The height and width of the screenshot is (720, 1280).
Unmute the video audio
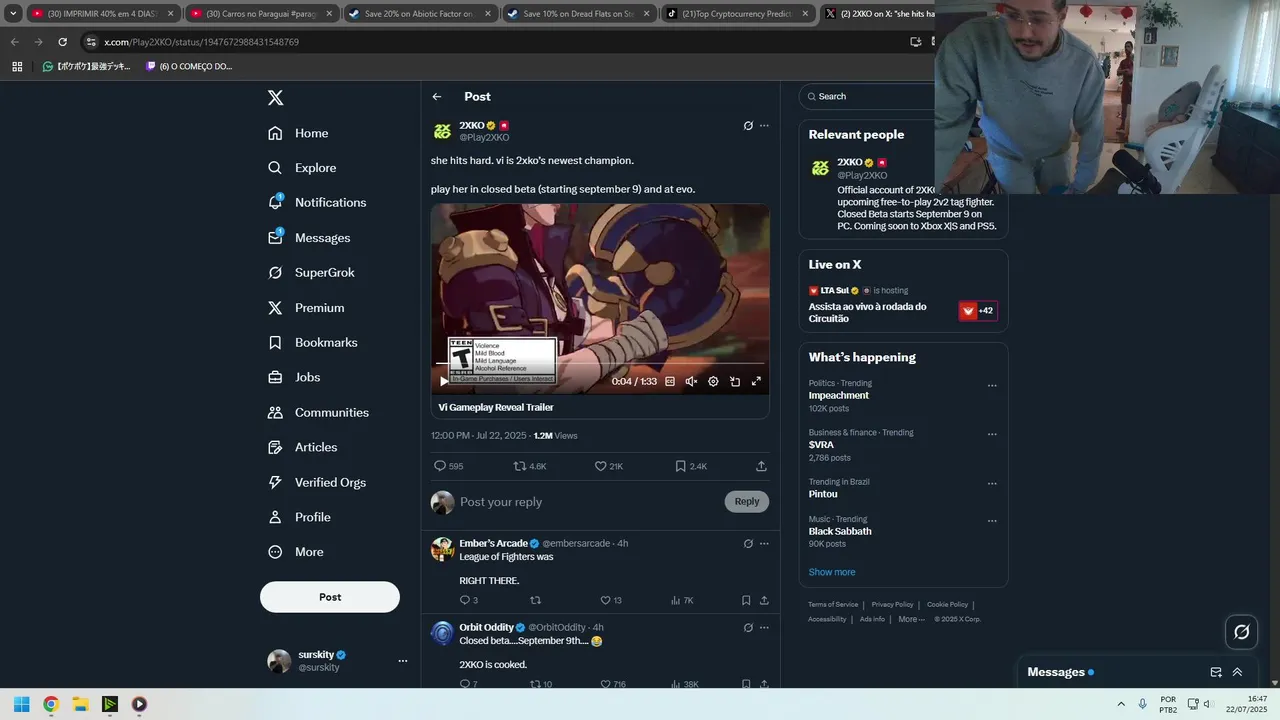(x=691, y=381)
